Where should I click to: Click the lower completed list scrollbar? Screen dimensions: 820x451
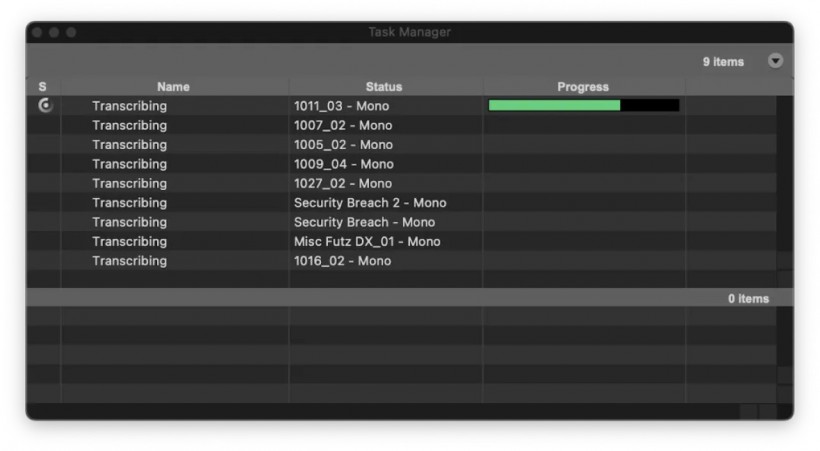point(784,355)
